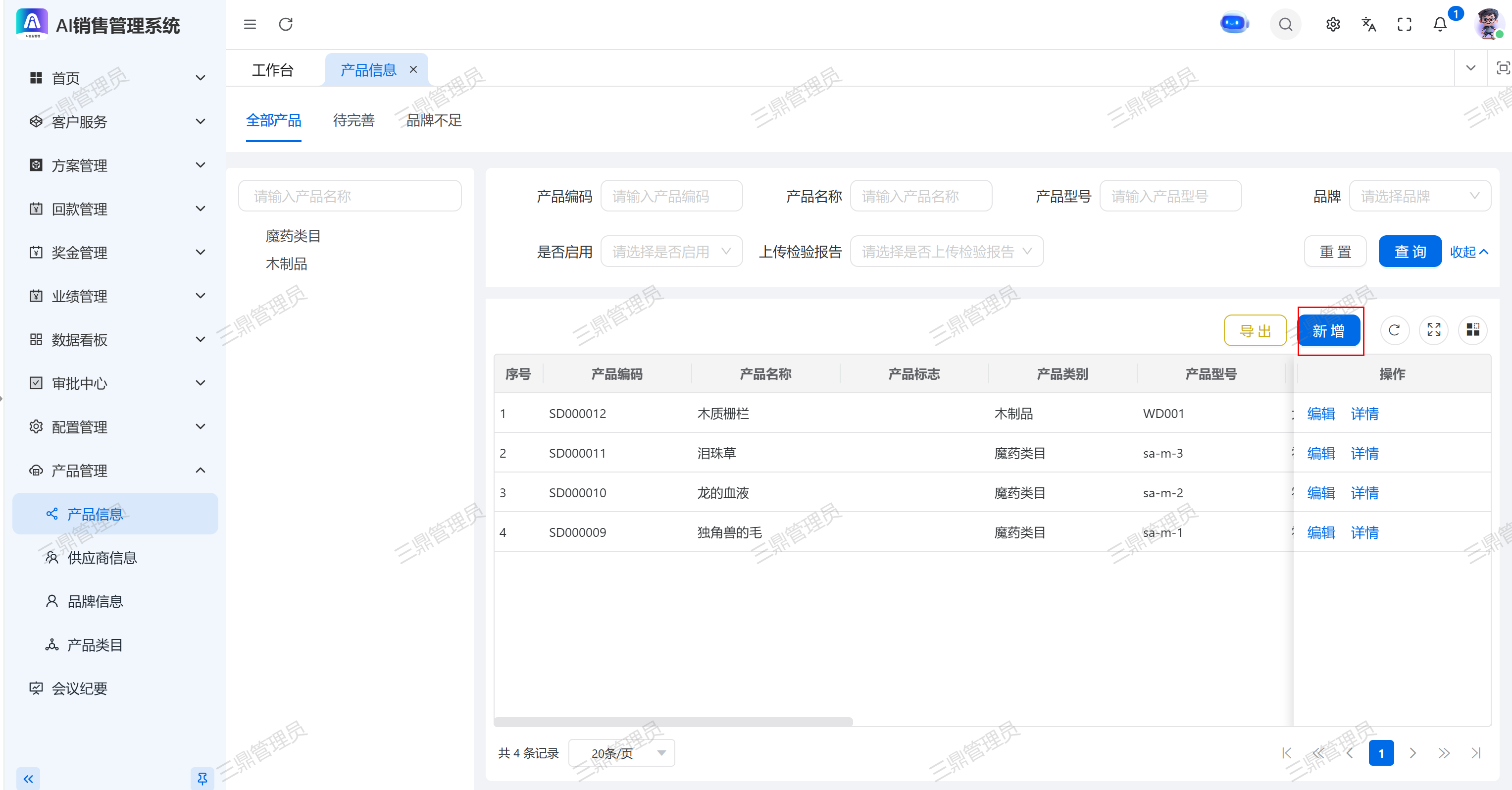
Task: Click the 新增 button
Action: point(1329,331)
